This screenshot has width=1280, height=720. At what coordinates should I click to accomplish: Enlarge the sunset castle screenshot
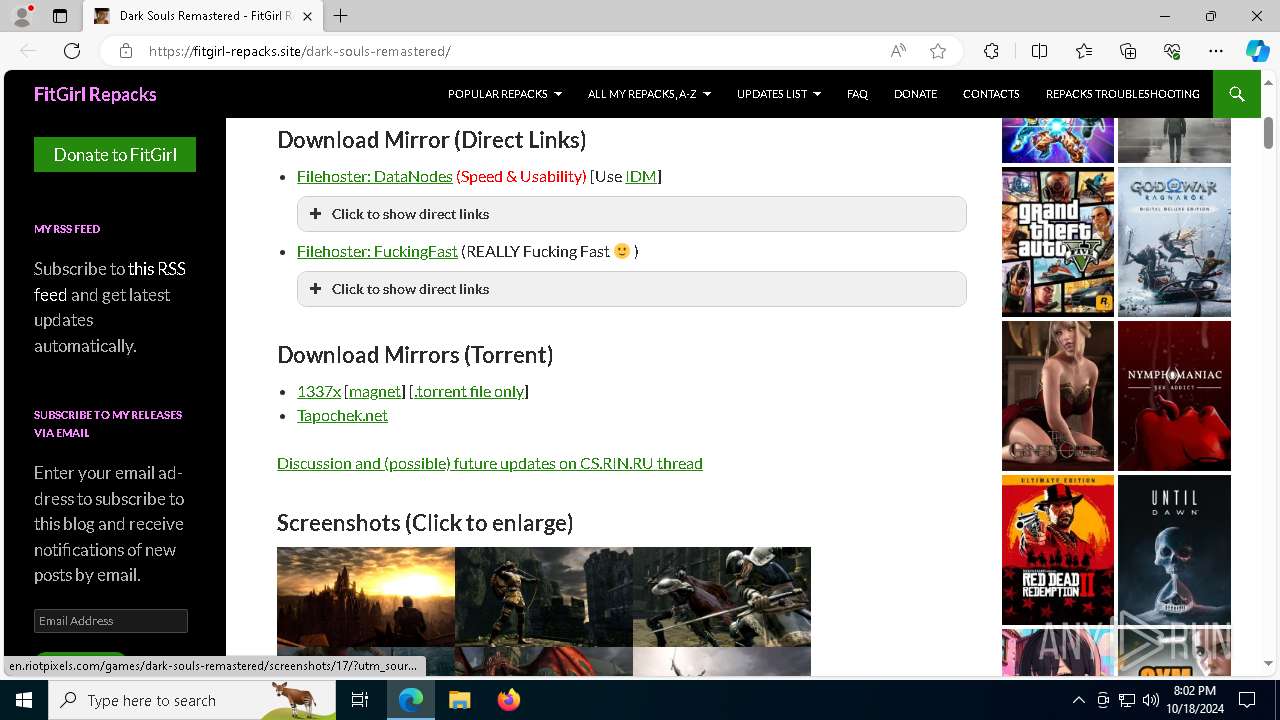366,596
